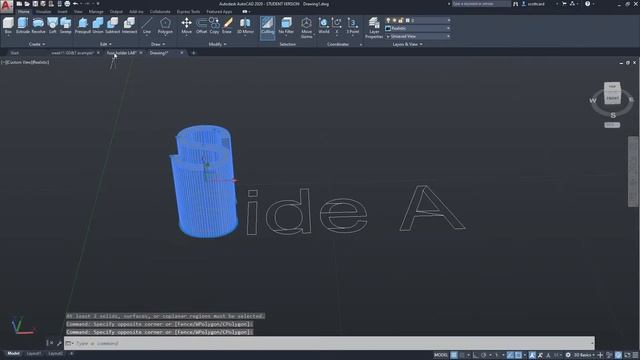
Task: Switch to the Express Tools ribbon tab
Action: point(188,12)
